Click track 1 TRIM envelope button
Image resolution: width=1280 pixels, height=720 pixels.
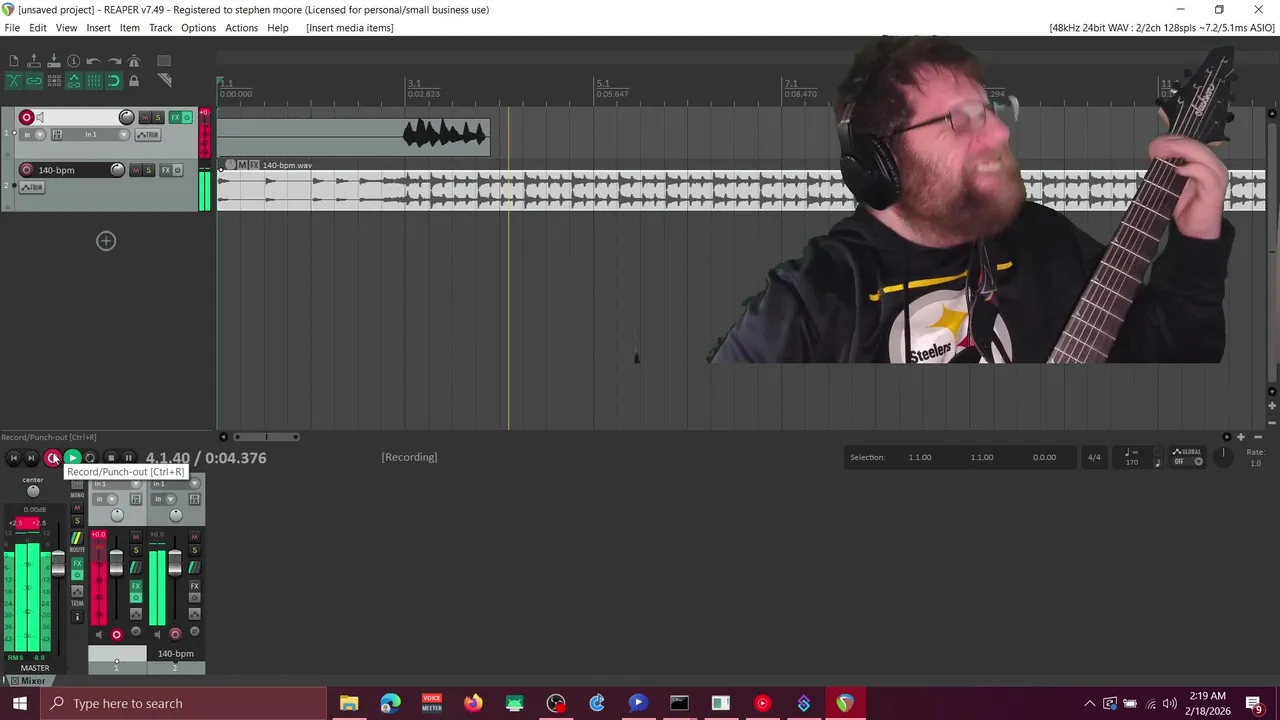[148, 135]
